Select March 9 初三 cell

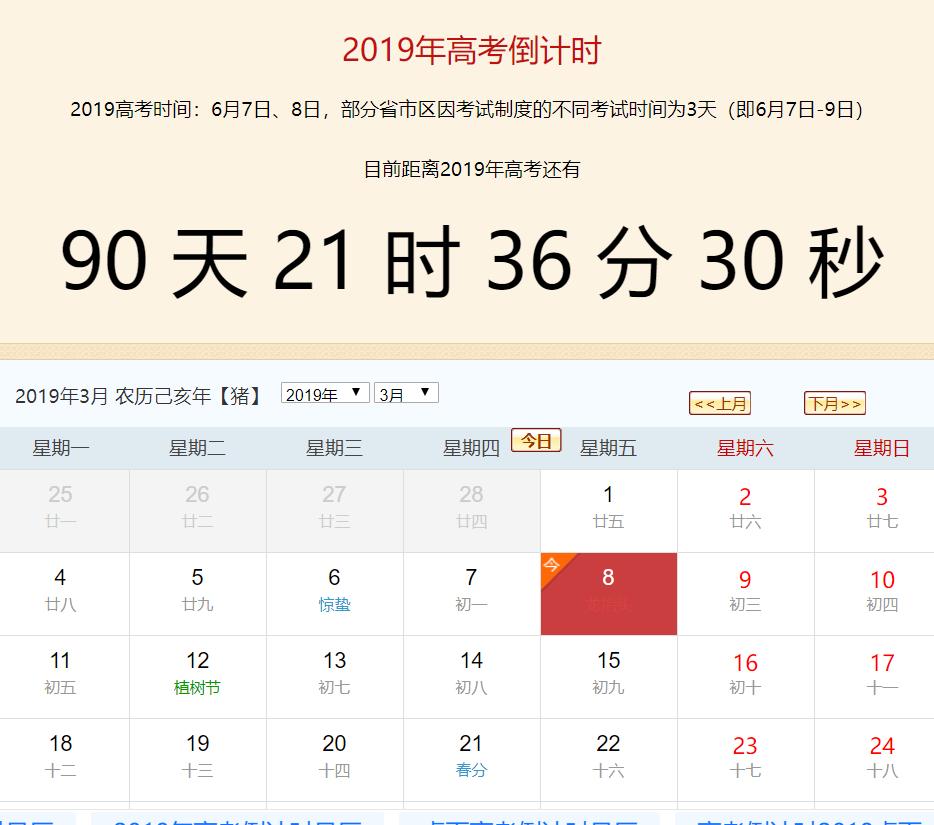point(746,594)
